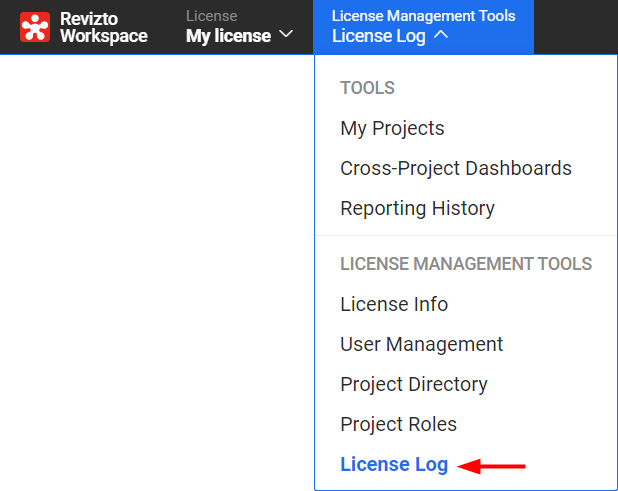Open My Projects from the menu
Viewport: 618px width, 491px height.
pos(392,128)
